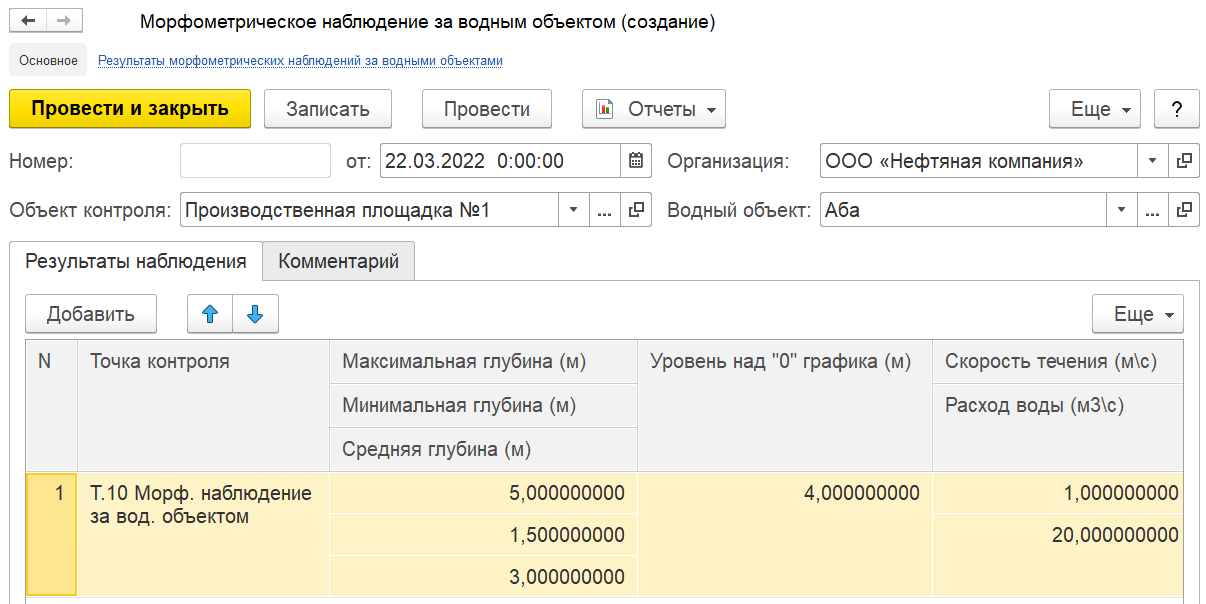
Task: Click Средняя глубина (м) column header
Action: (x=483, y=449)
